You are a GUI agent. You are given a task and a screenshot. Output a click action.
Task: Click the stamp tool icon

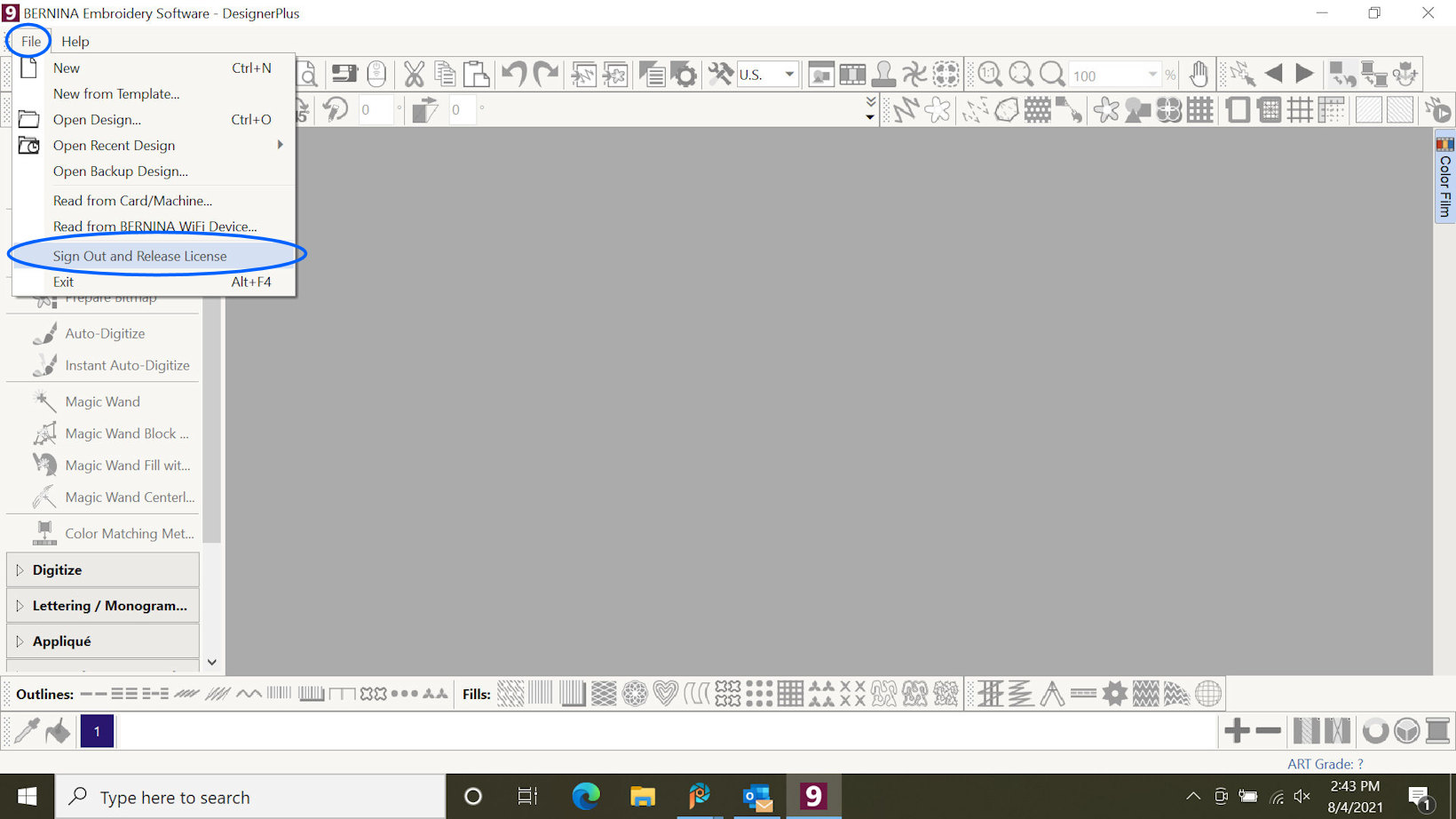click(883, 75)
